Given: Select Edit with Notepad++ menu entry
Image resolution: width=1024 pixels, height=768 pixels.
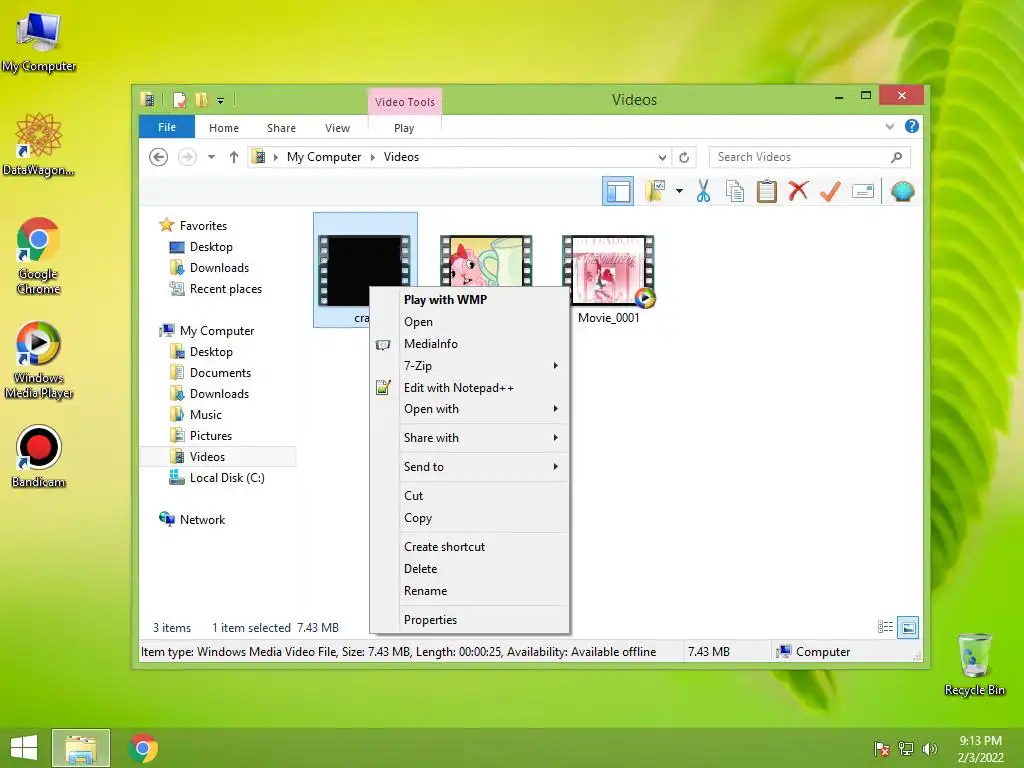Looking at the screenshot, I should pos(469,388).
